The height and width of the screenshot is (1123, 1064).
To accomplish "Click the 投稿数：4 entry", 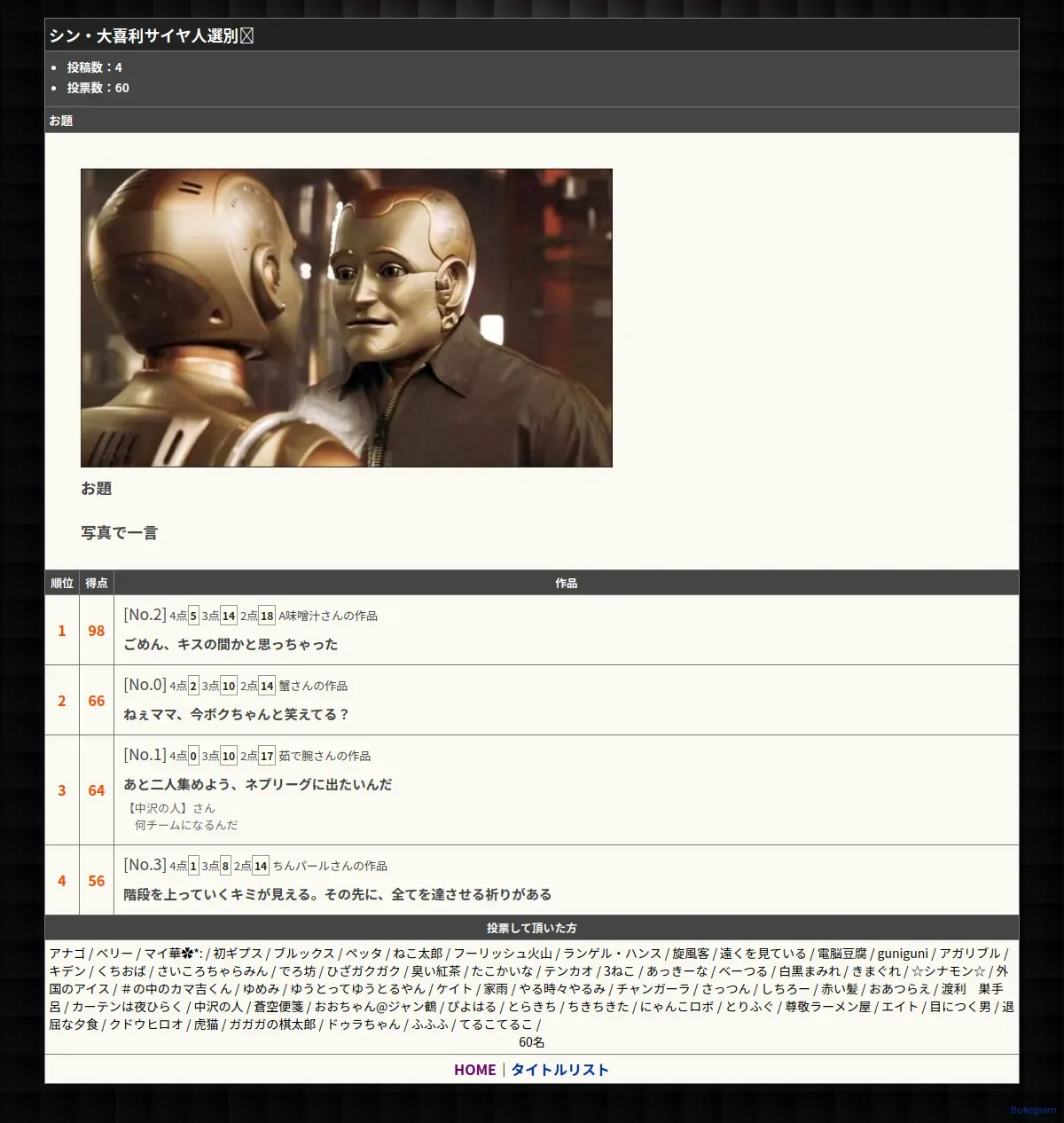I will (x=95, y=67).
